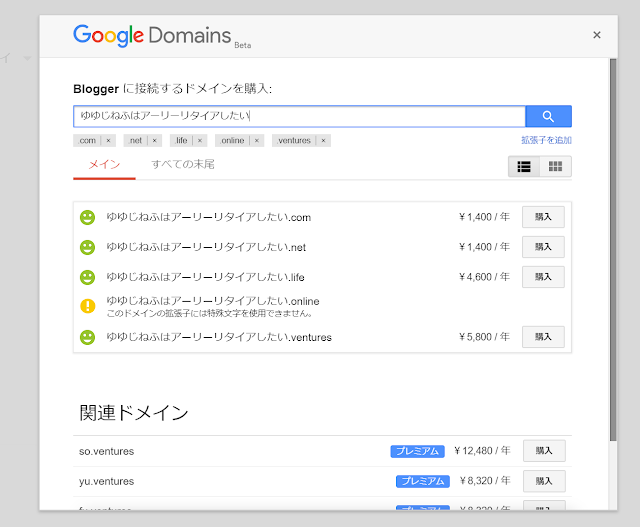
Task: Buy yu.ventures premium domain
Action: pos(544,481)
